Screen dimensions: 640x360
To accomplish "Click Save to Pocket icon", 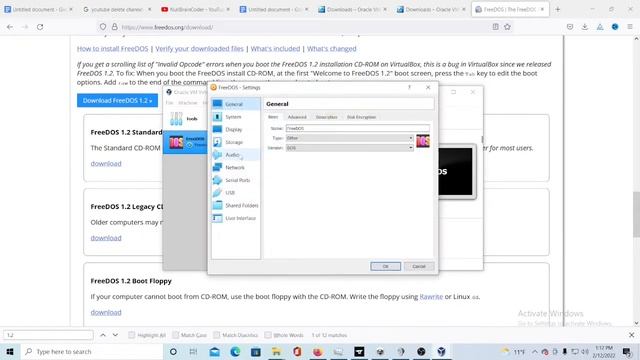I will 570,27.
